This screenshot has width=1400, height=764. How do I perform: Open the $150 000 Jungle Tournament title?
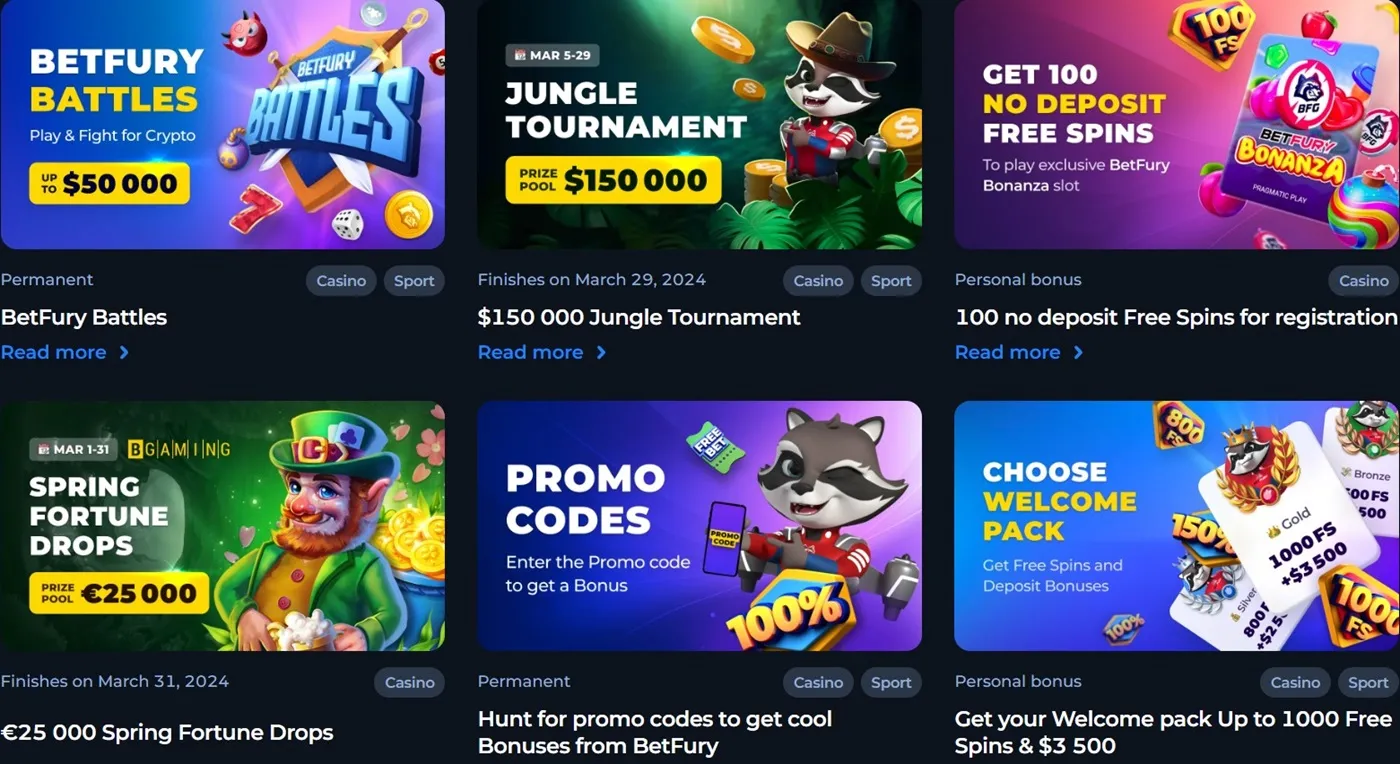pos(639,317)
